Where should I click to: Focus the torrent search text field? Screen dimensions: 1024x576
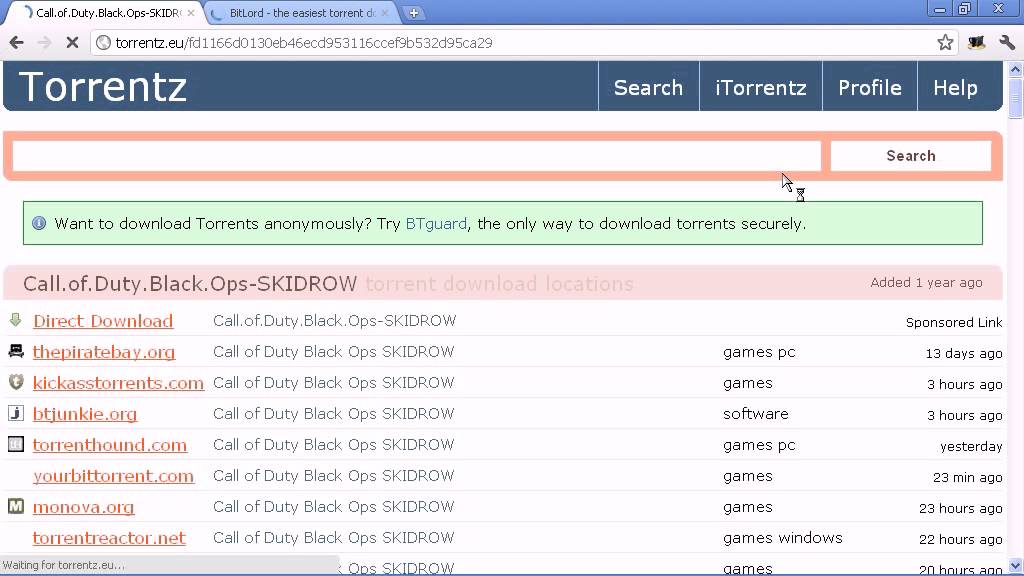coord(417,156)
